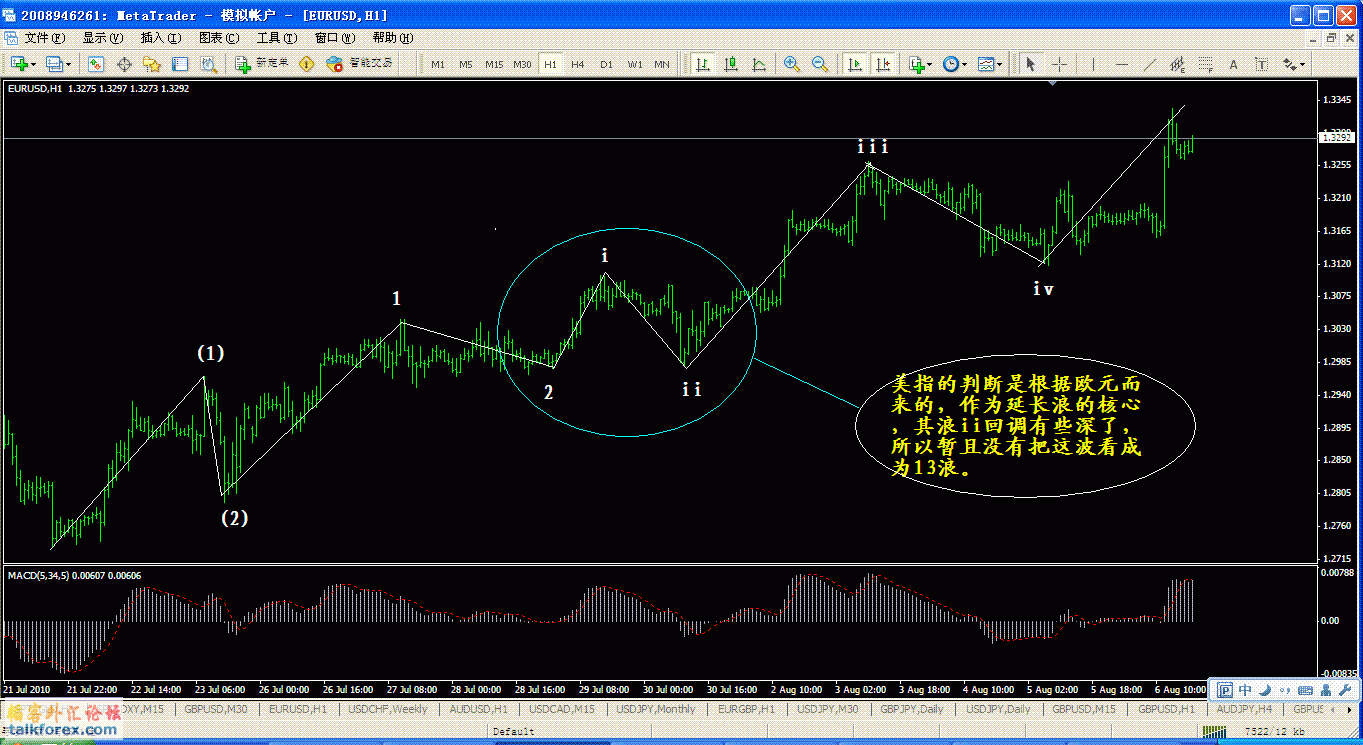The image size is (1363, 745).
Task: Open the Terminal panel icon
Action: click(180, 64)
